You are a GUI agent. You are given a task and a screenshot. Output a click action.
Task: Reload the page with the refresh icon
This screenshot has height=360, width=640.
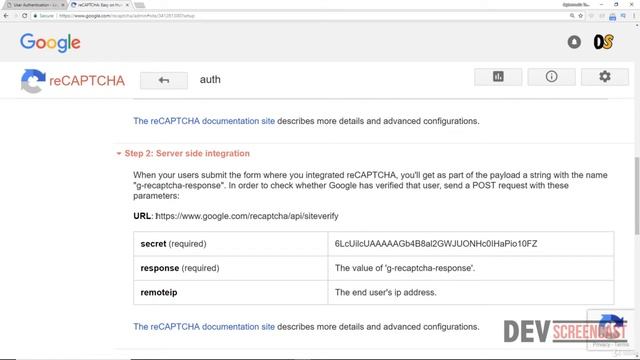click(24, 16)
